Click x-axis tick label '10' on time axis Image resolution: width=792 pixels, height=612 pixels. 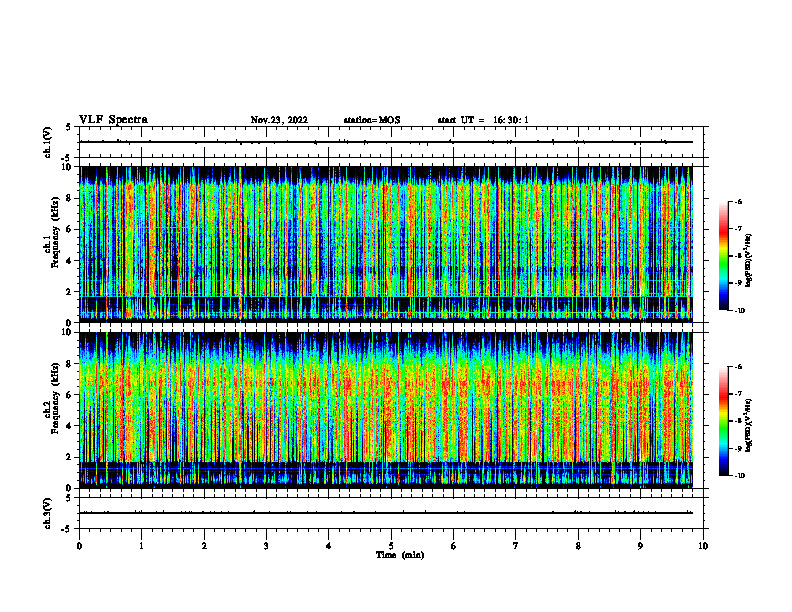click(x=703, y=546)
